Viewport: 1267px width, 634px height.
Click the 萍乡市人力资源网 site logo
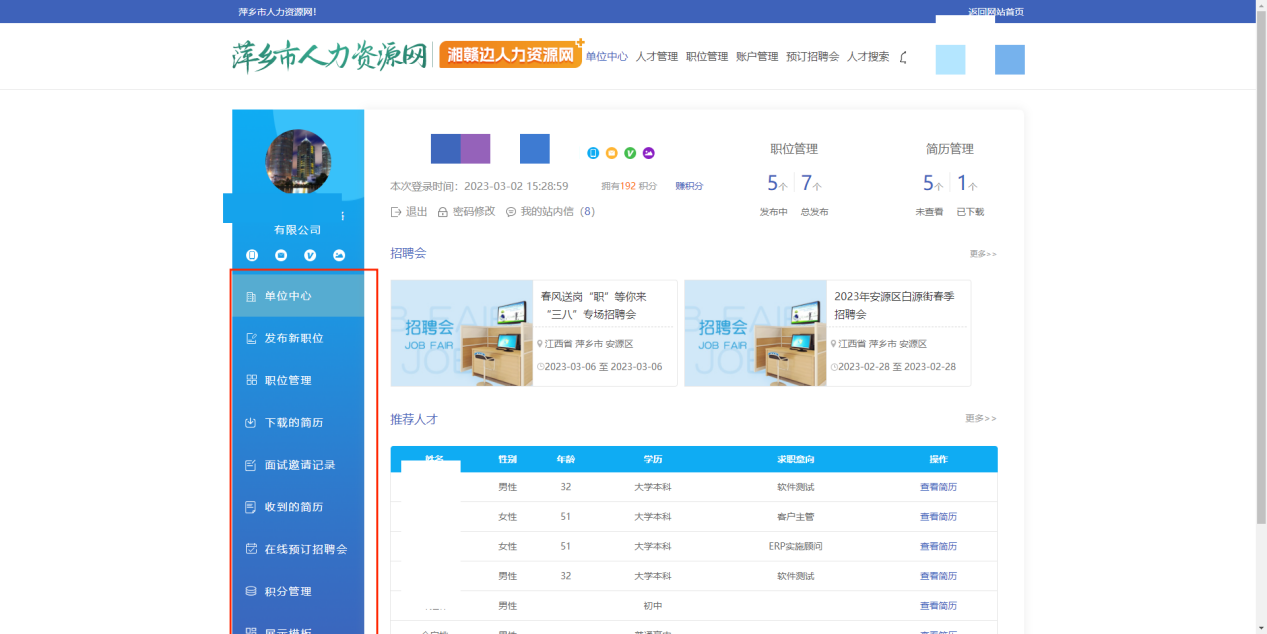tap(331, 55)
